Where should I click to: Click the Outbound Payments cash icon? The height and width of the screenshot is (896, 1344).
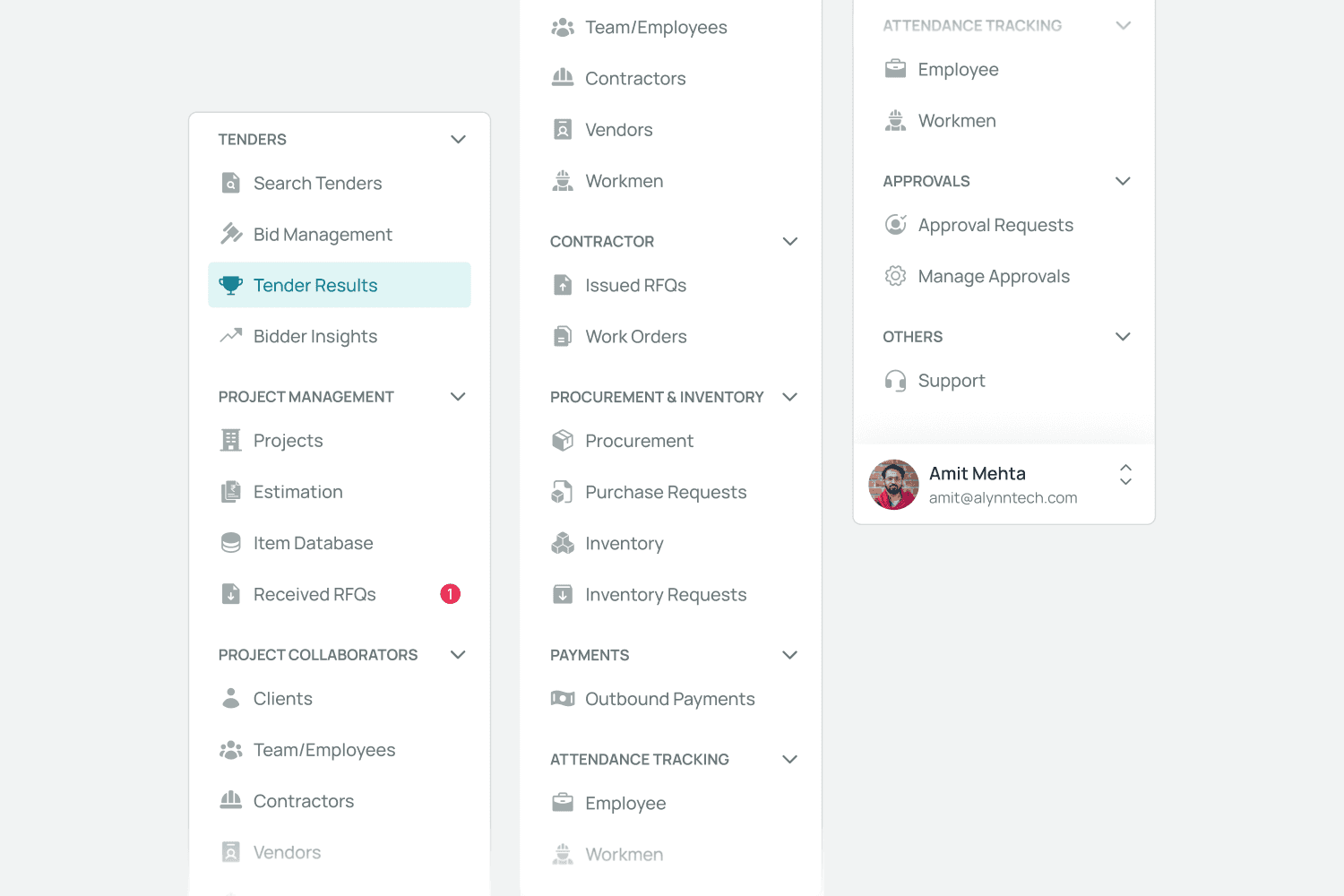[x=563, y=698]
